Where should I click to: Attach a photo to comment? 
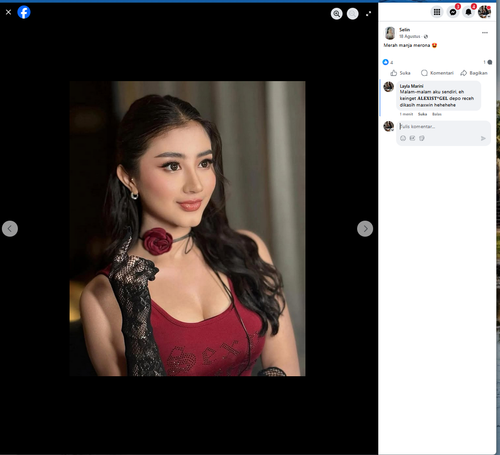click(x=412, y=138)
